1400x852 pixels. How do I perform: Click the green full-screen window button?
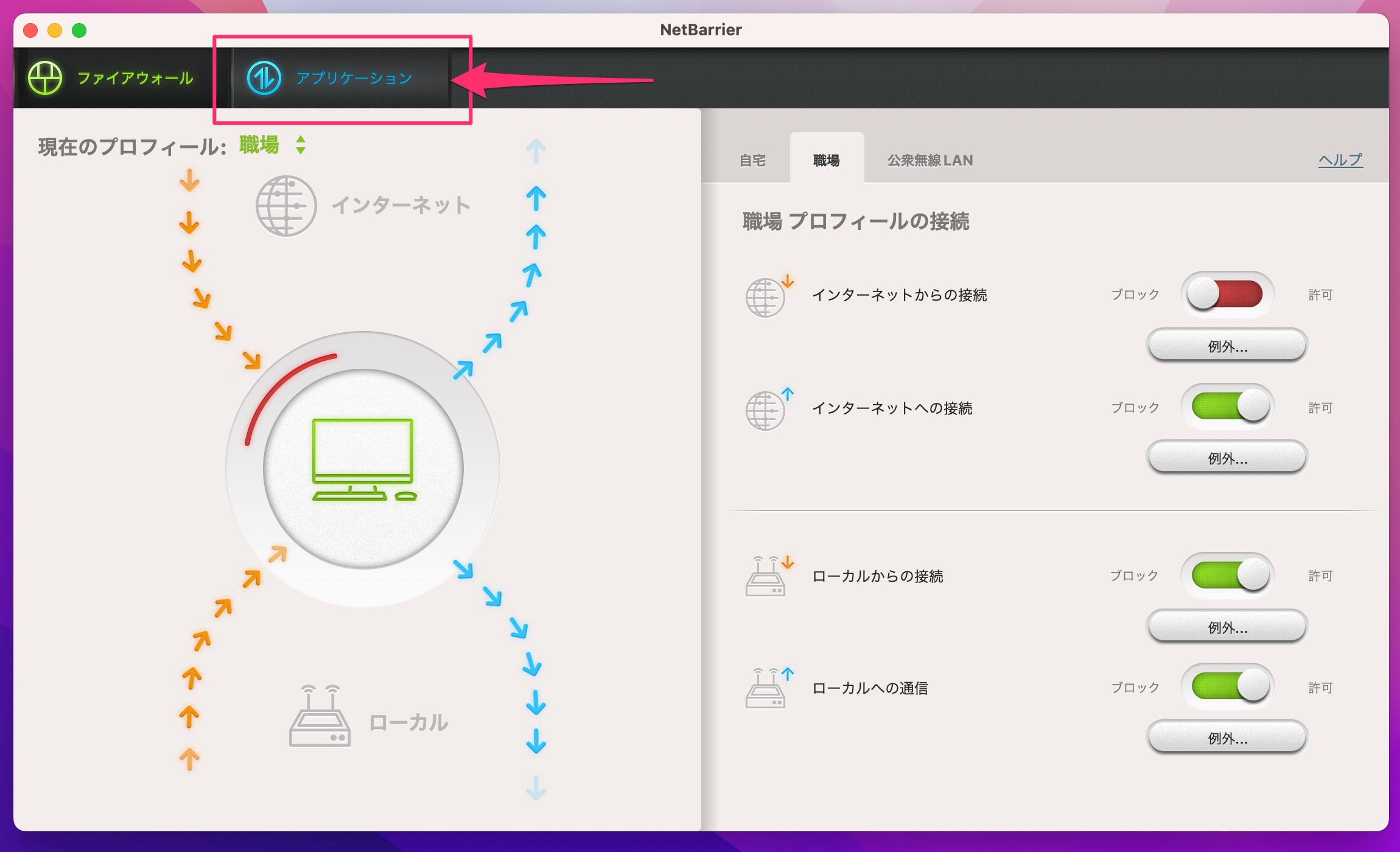(79, 30)
